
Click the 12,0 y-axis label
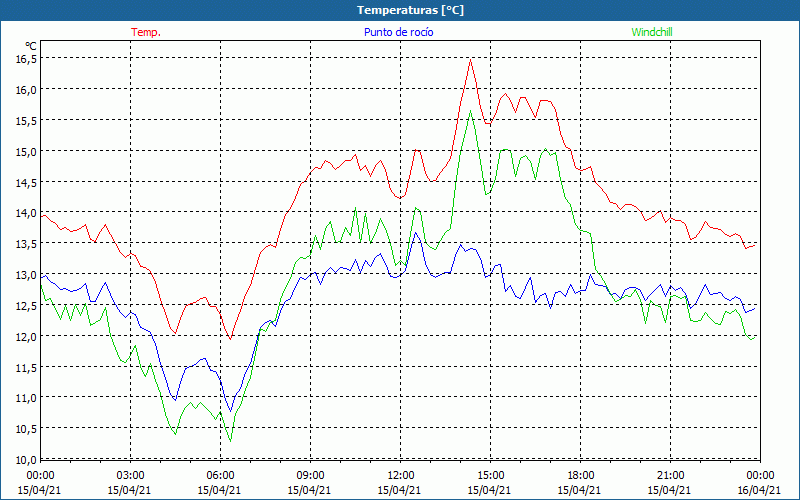point(27,336)
